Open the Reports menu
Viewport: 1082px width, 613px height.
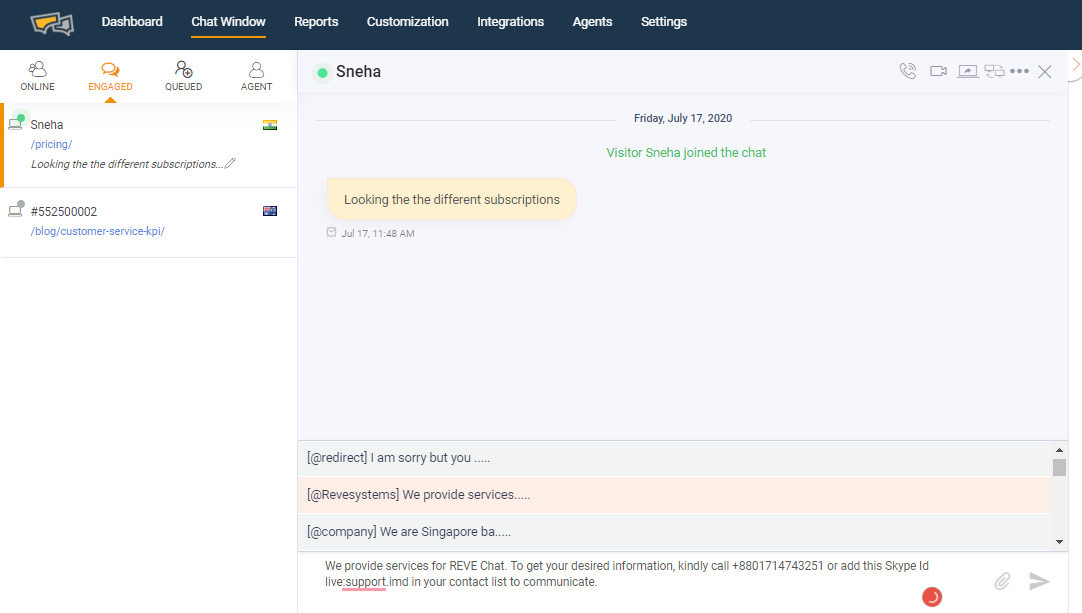pyautogui.click(x=316, y=22)
